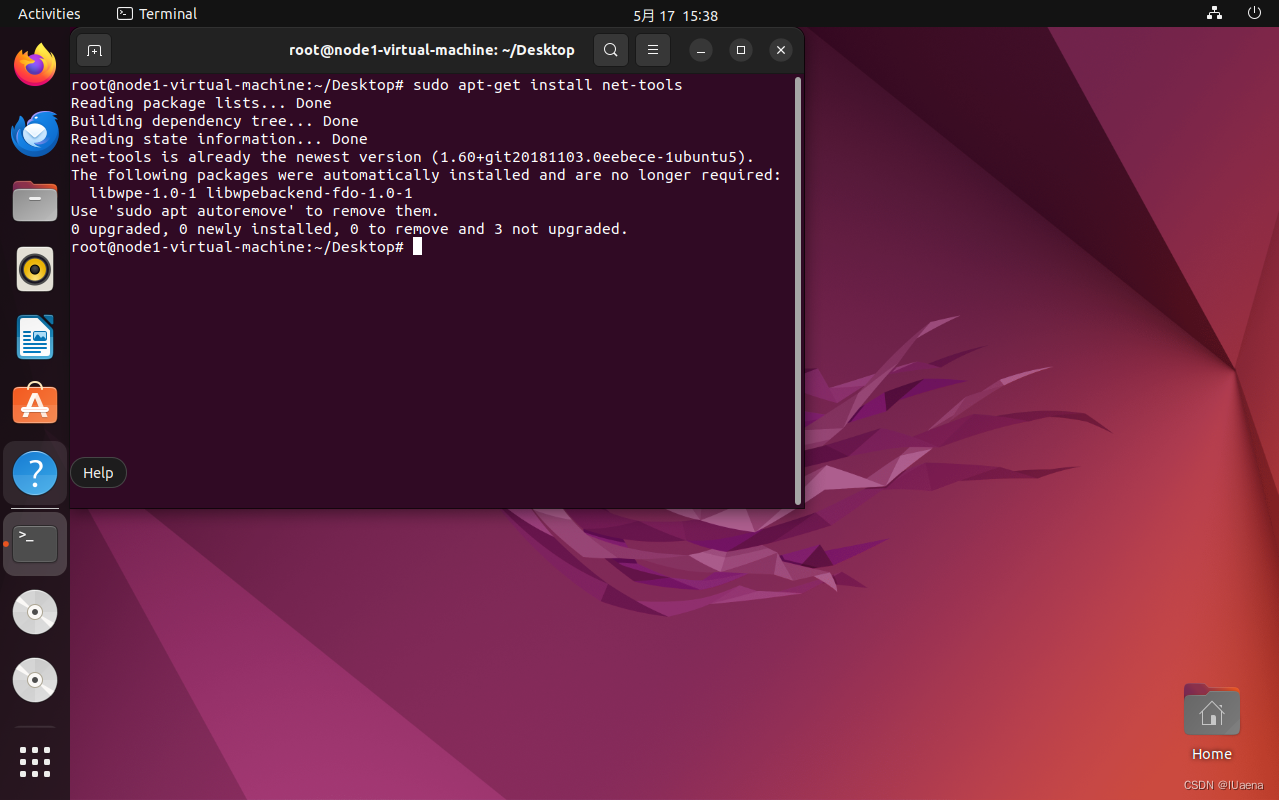Open LibreOffice Writer from dock

tap(35, 337)
